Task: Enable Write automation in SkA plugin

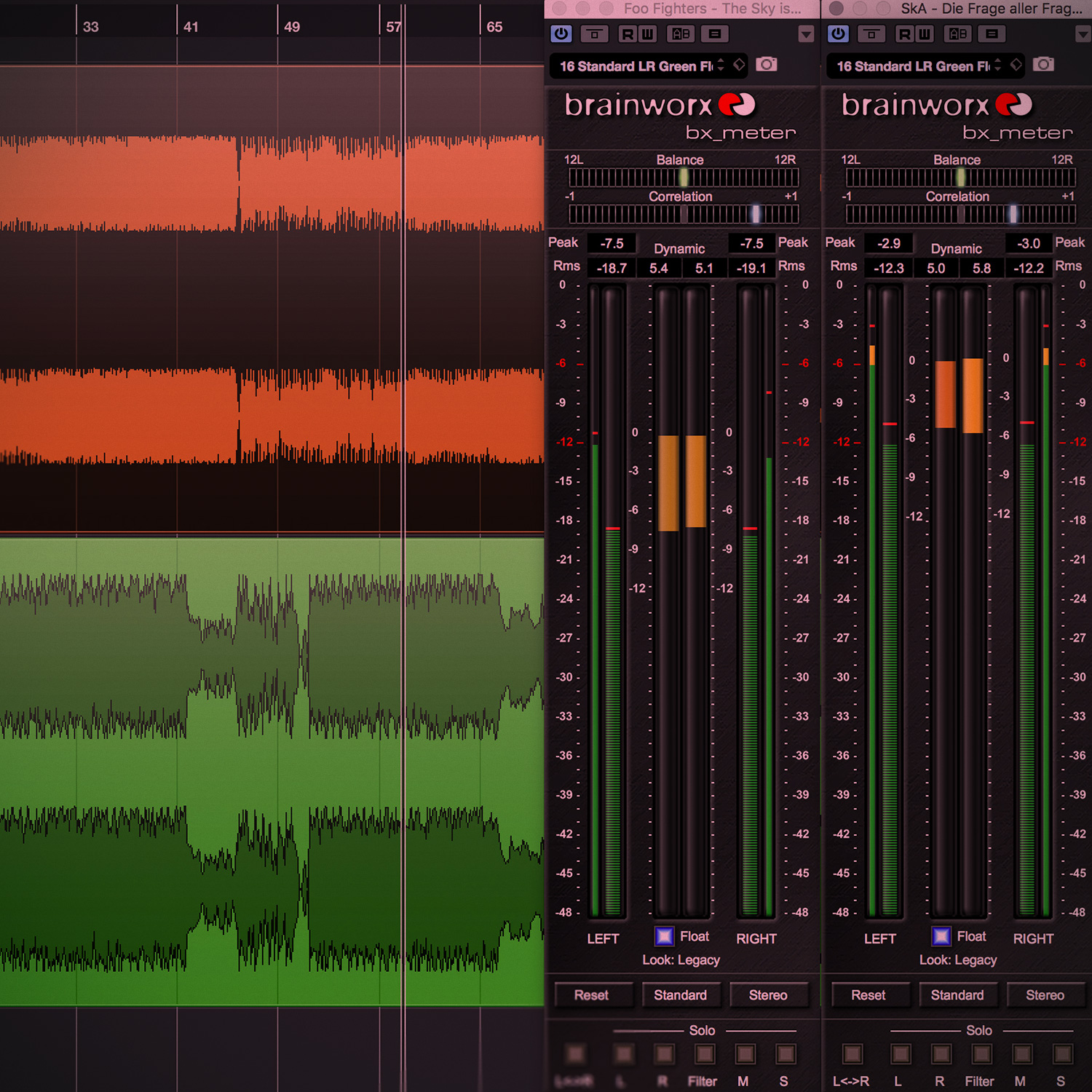Action: (x=924, y=33)
